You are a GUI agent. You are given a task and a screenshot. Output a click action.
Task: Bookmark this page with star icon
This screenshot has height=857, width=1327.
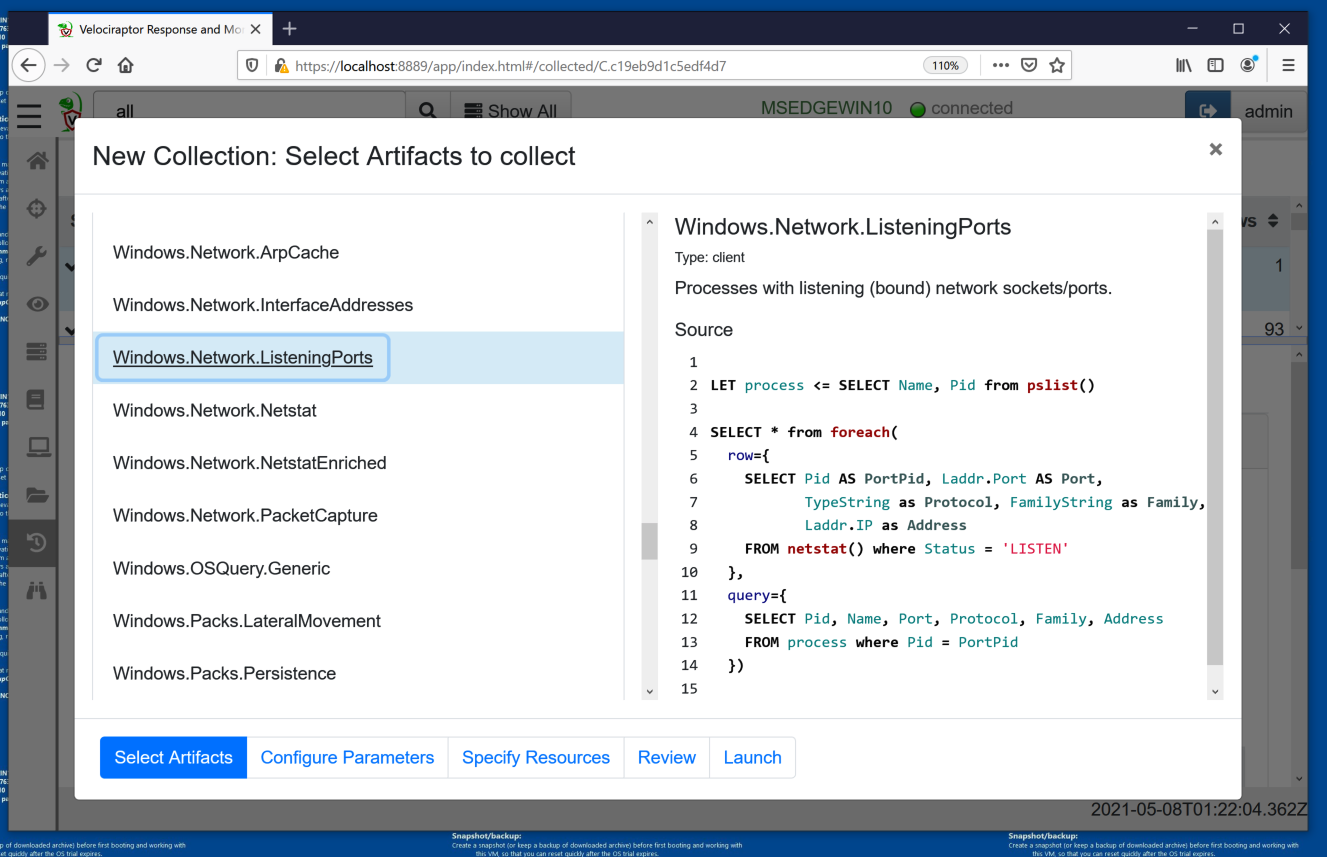tap(1057, 65)
